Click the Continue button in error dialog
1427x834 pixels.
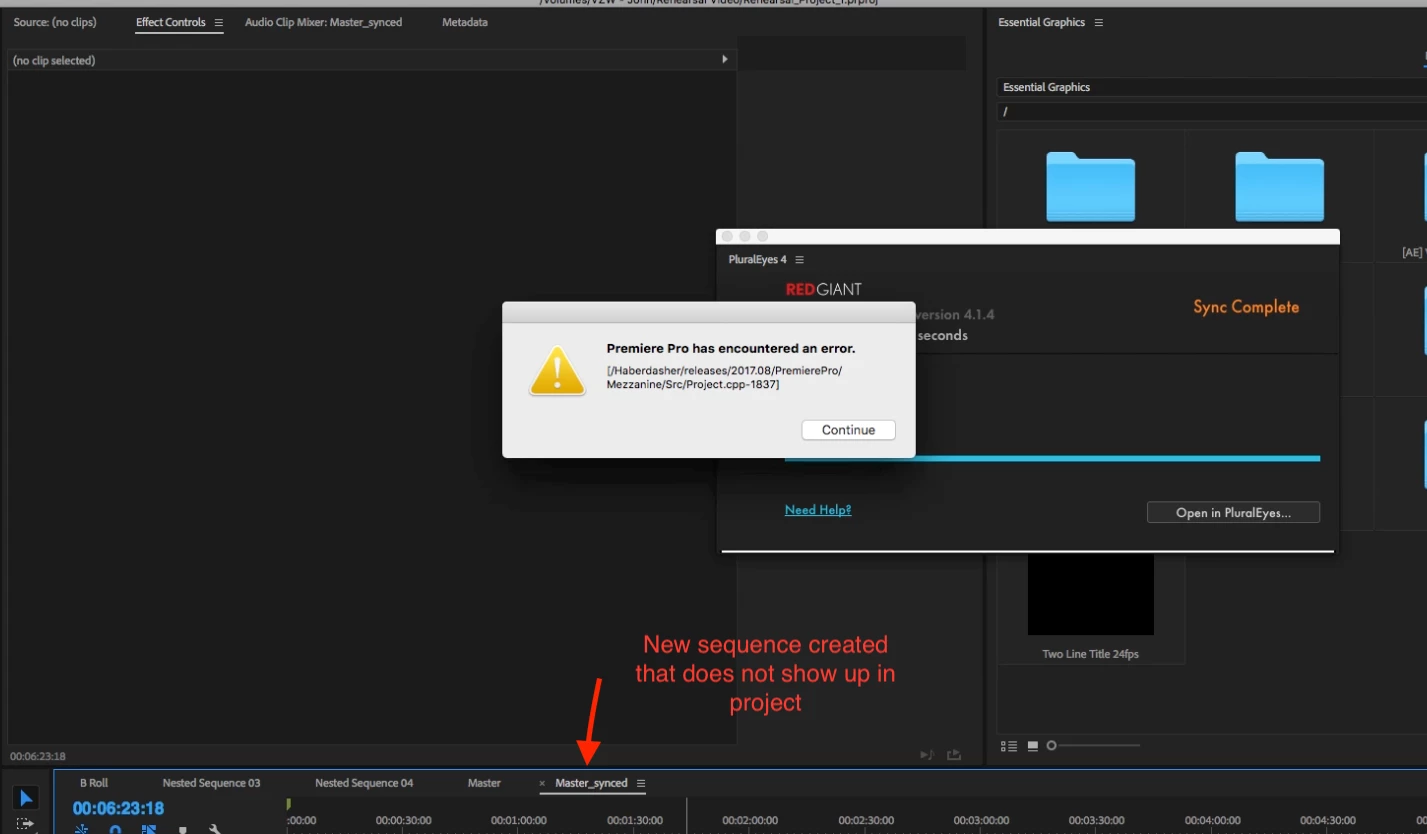(x=848, y=430)
